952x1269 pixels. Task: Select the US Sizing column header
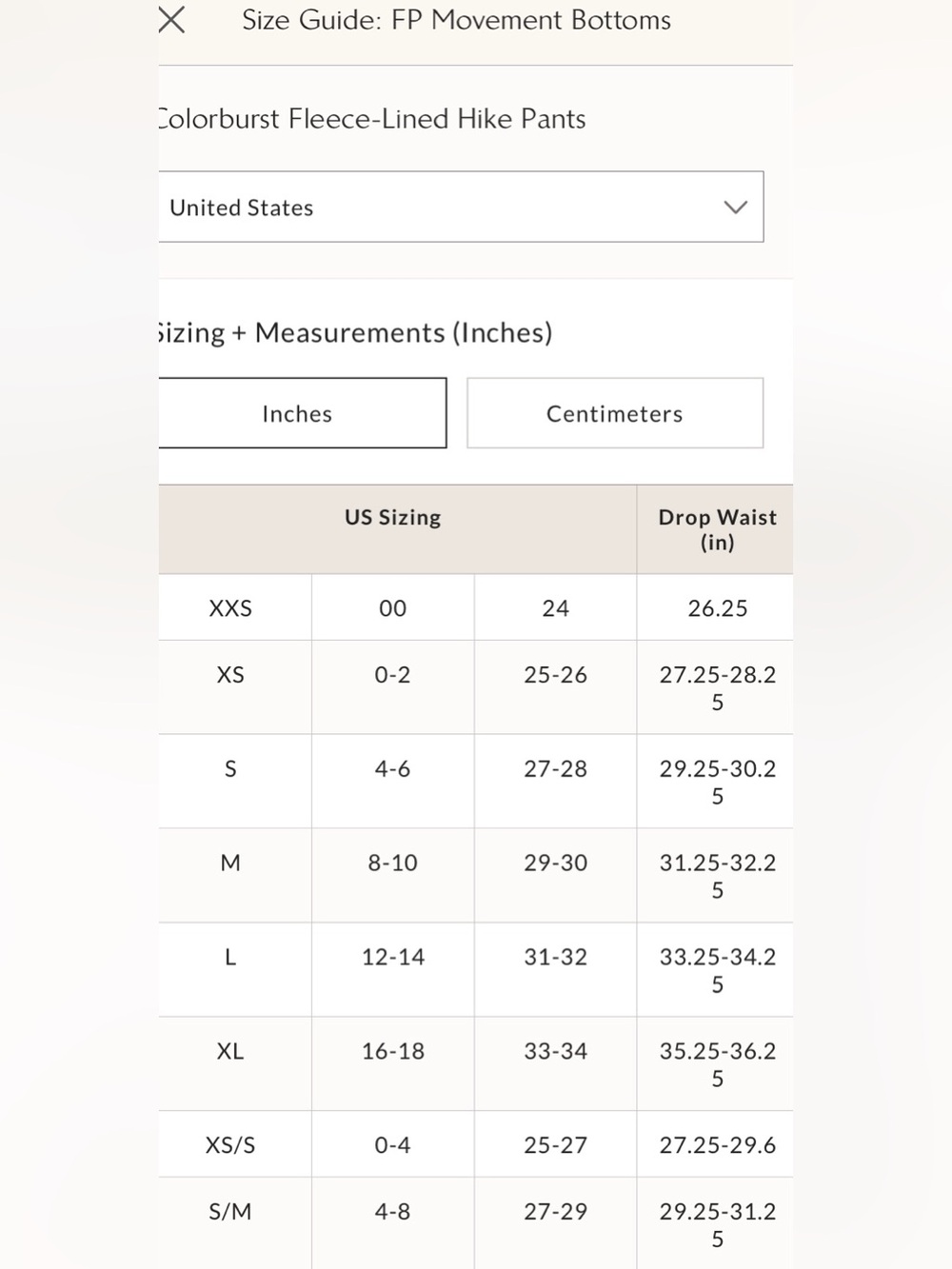click(393, 518)
